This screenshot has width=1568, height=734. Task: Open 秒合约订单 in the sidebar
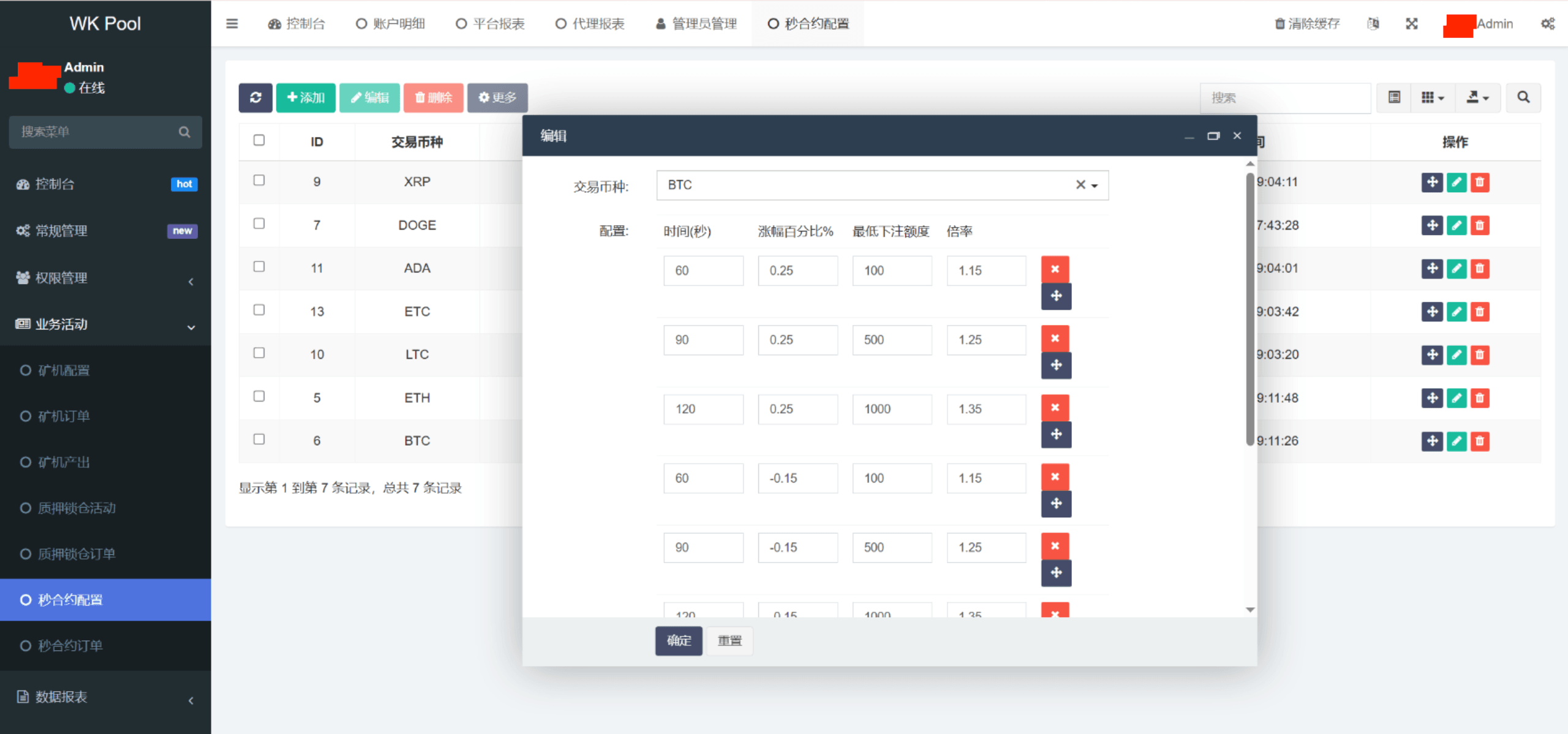pos(70,646)
